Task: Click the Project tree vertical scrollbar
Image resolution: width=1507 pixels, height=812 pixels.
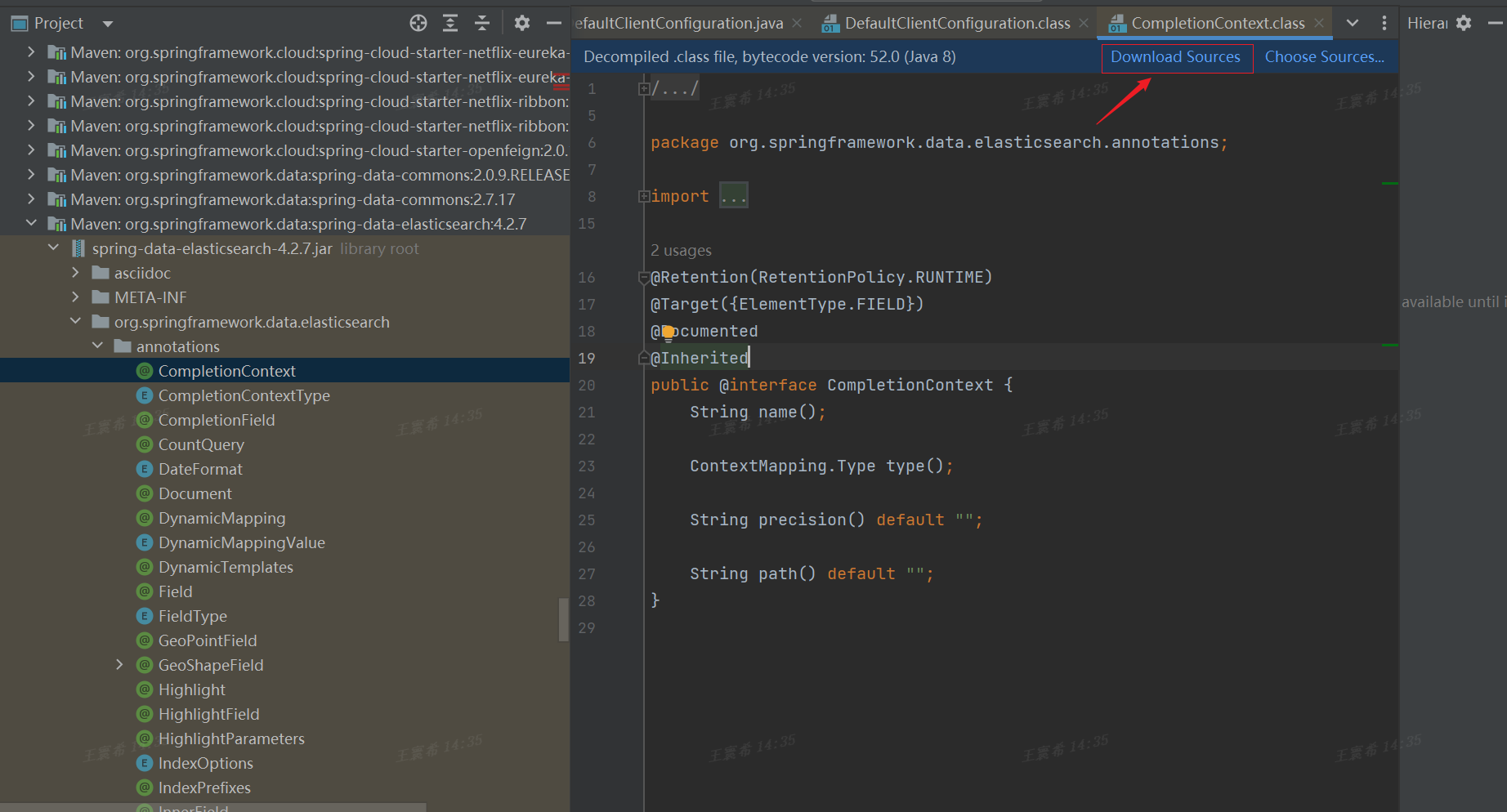Action: pos(563,619)
